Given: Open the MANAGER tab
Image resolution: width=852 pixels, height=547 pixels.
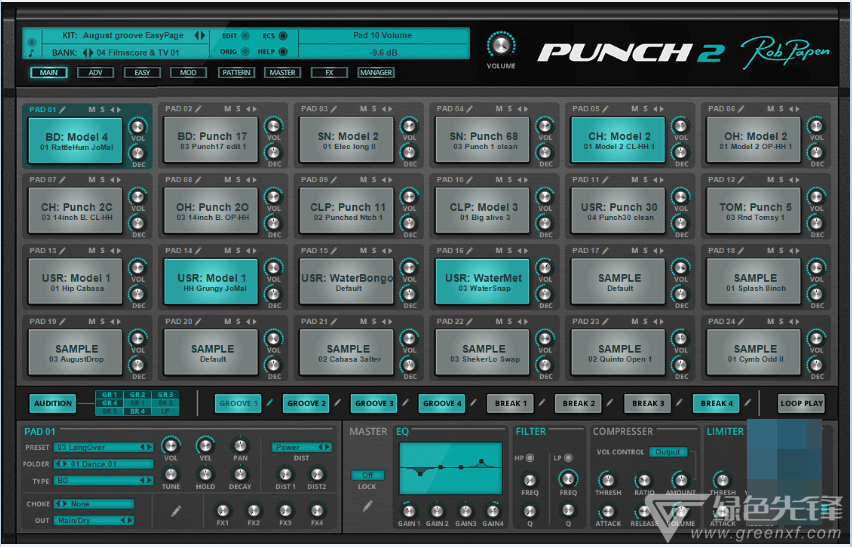Looking at the screenshot, I should coord(375,72).
